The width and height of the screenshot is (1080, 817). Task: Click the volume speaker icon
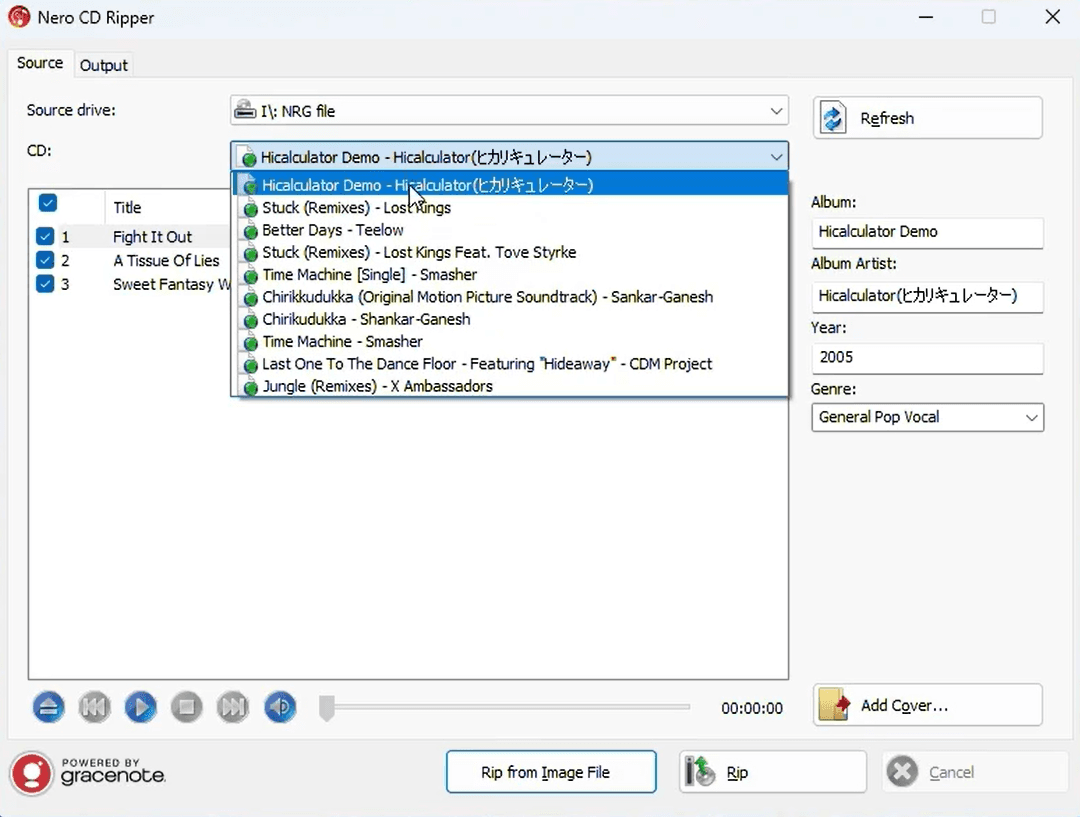click(280, 707)
